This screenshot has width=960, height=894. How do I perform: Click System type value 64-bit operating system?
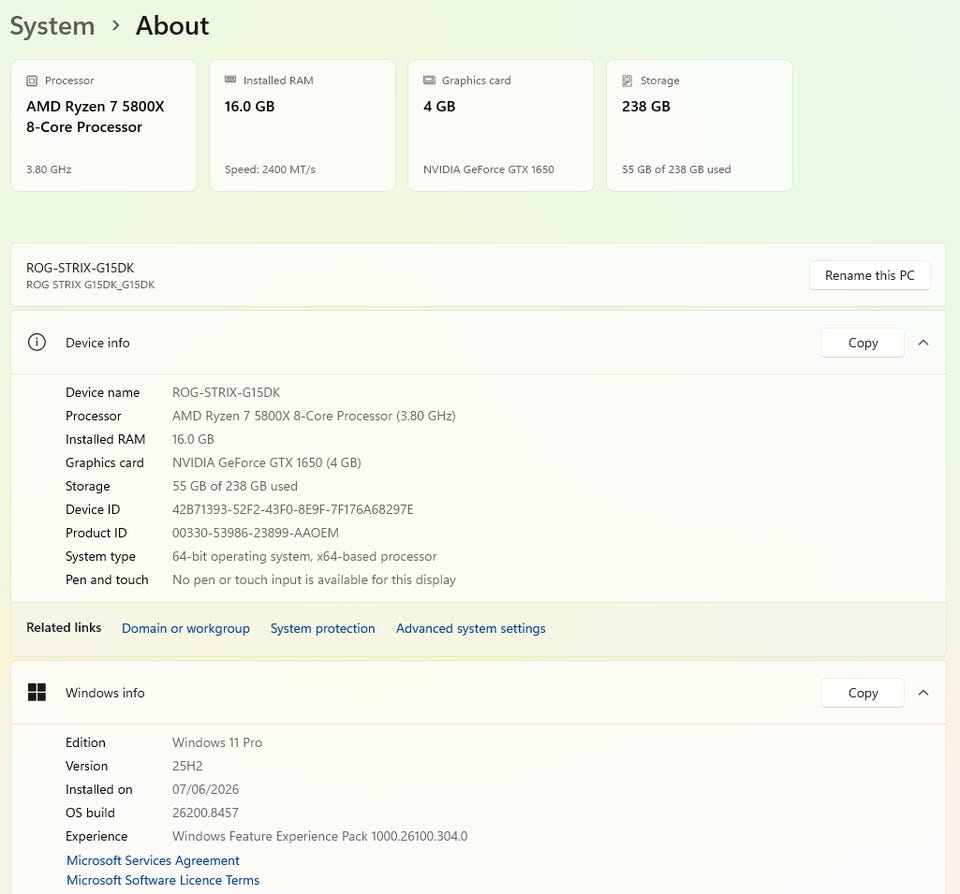click(304, 556)
